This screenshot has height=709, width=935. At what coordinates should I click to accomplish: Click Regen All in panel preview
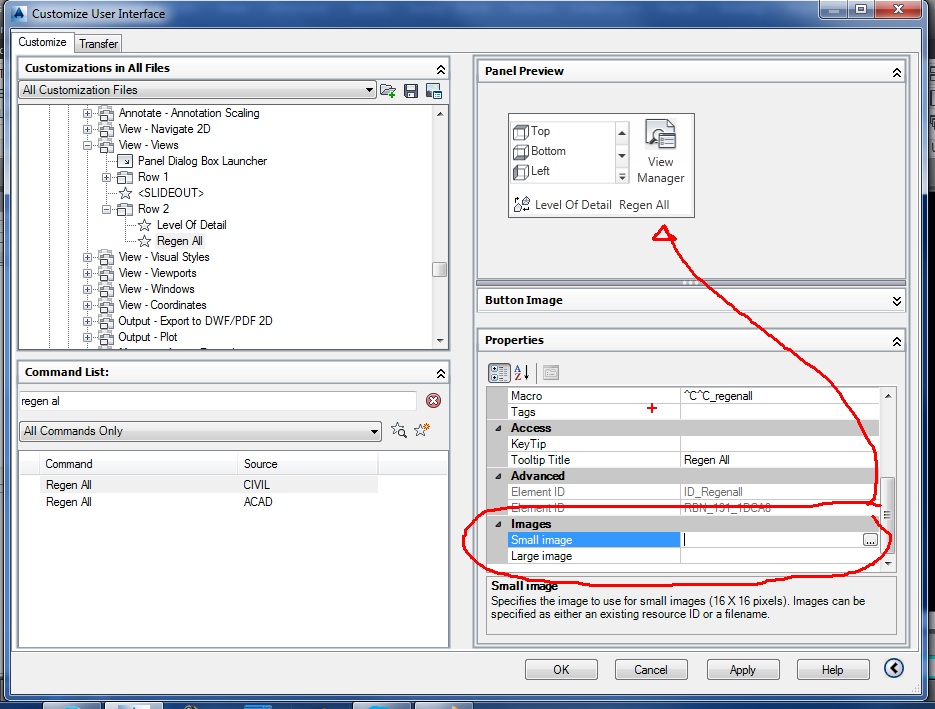(x=644, y=205)
